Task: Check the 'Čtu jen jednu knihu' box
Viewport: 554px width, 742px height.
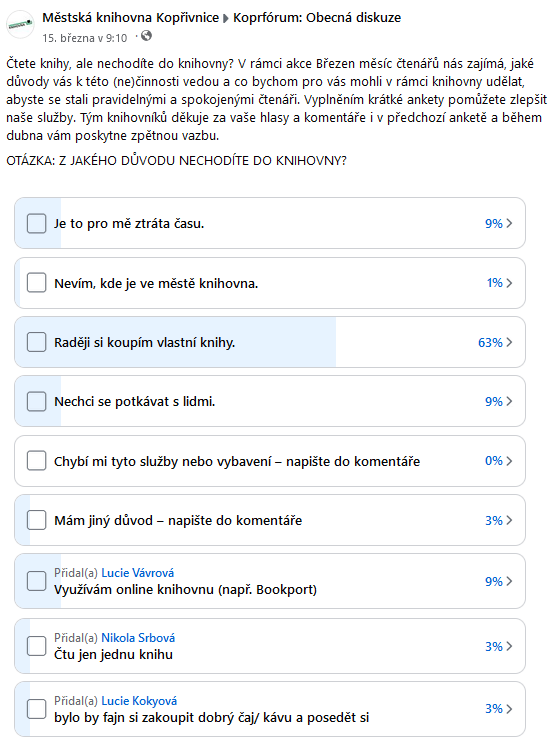Action: click(36, 646)
